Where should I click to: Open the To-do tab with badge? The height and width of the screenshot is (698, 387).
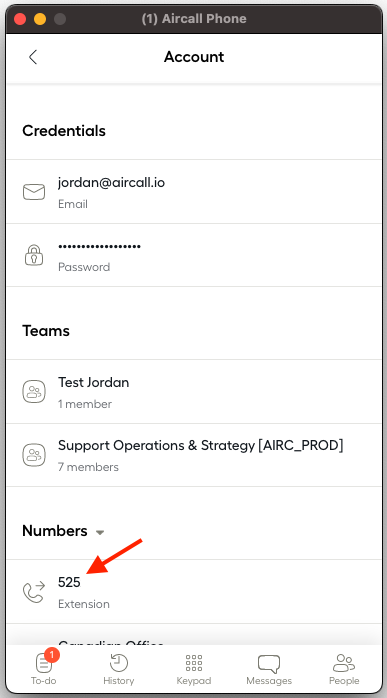(44, 667)
